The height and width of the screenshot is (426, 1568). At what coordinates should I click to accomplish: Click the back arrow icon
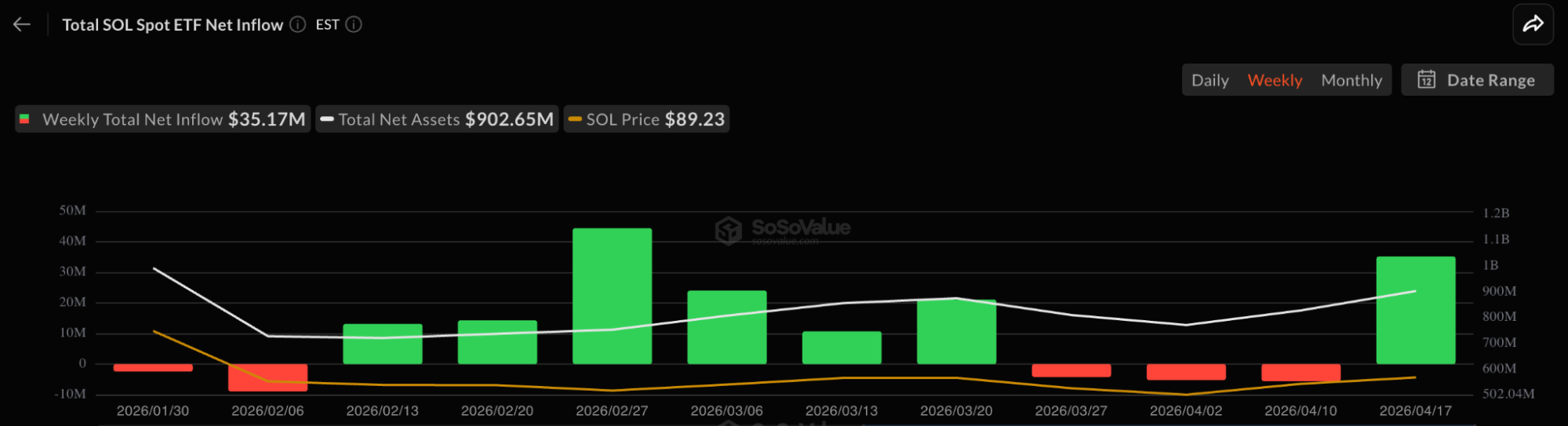(22, 24)
